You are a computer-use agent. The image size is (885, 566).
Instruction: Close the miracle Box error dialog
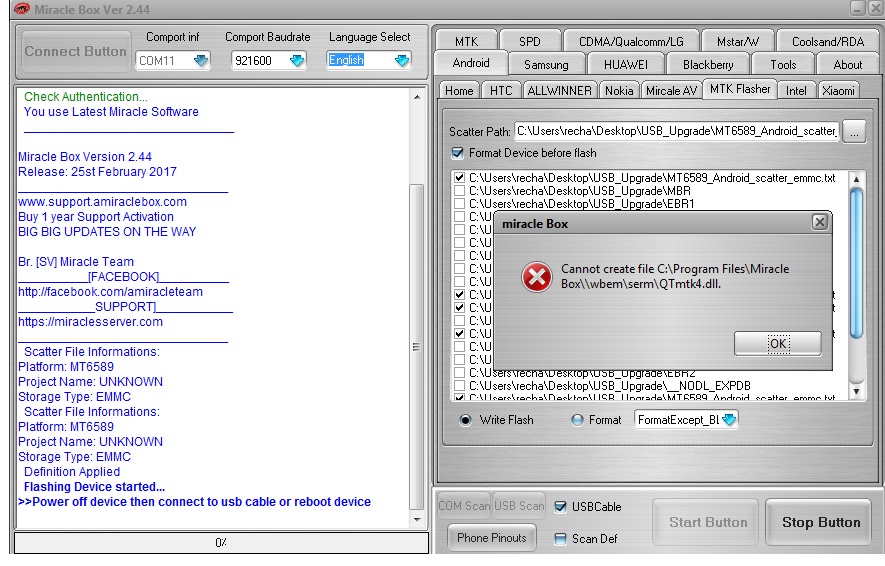pos(820,222)
